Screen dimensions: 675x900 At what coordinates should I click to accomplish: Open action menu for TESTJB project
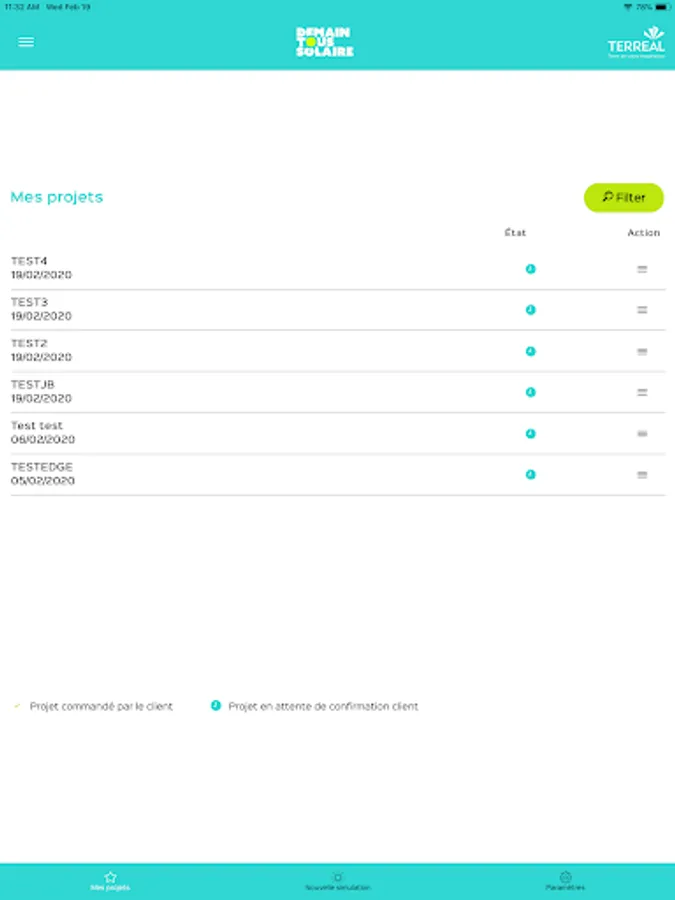click(642, 393)
